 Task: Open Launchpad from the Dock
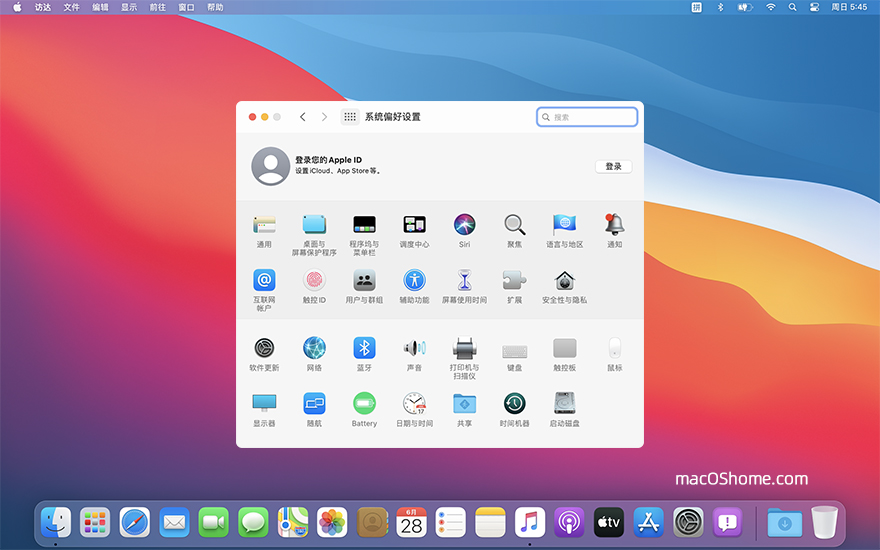coord(95,522)
